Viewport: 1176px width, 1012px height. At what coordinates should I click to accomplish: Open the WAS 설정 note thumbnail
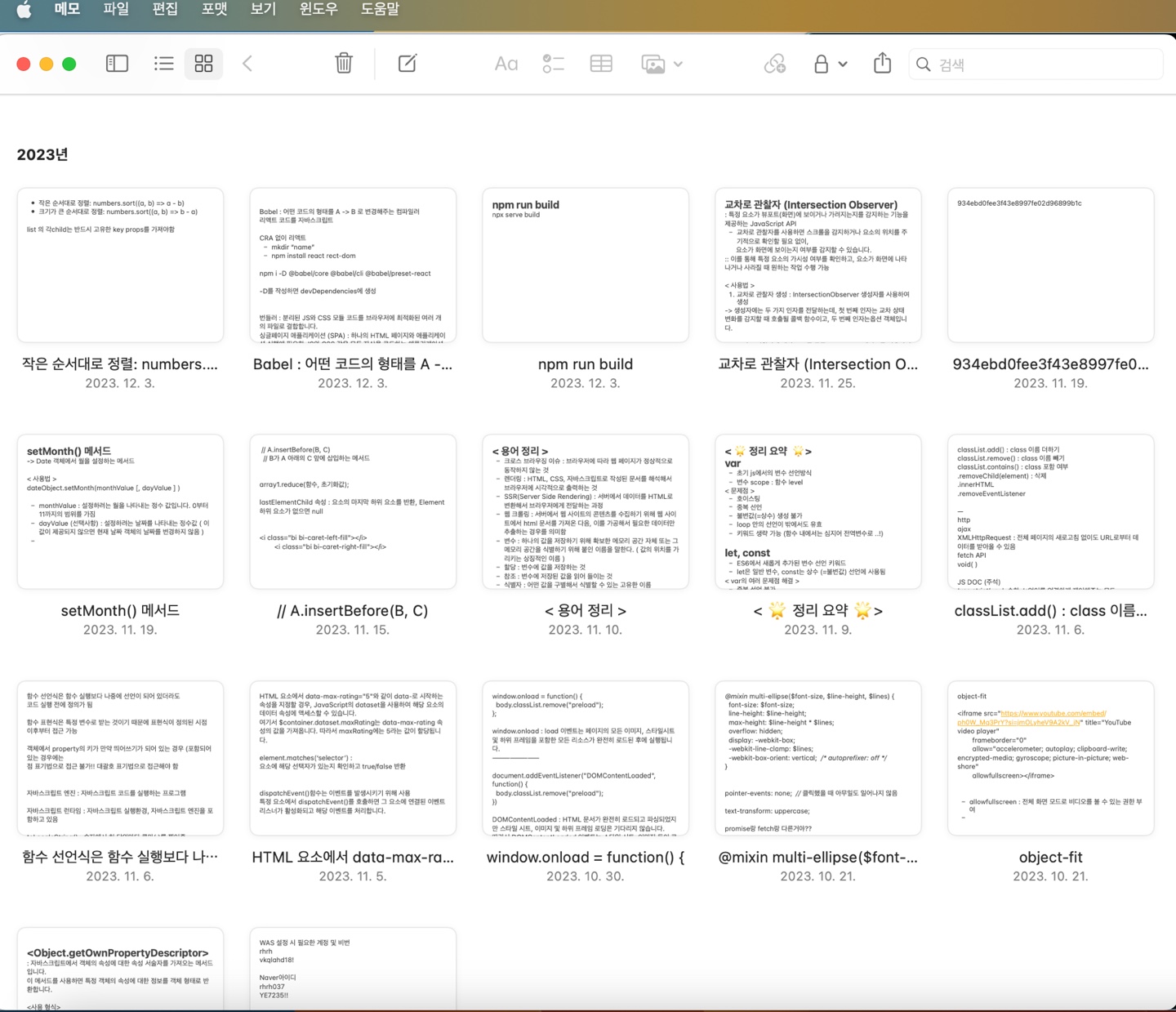click(x=353, y=969)
